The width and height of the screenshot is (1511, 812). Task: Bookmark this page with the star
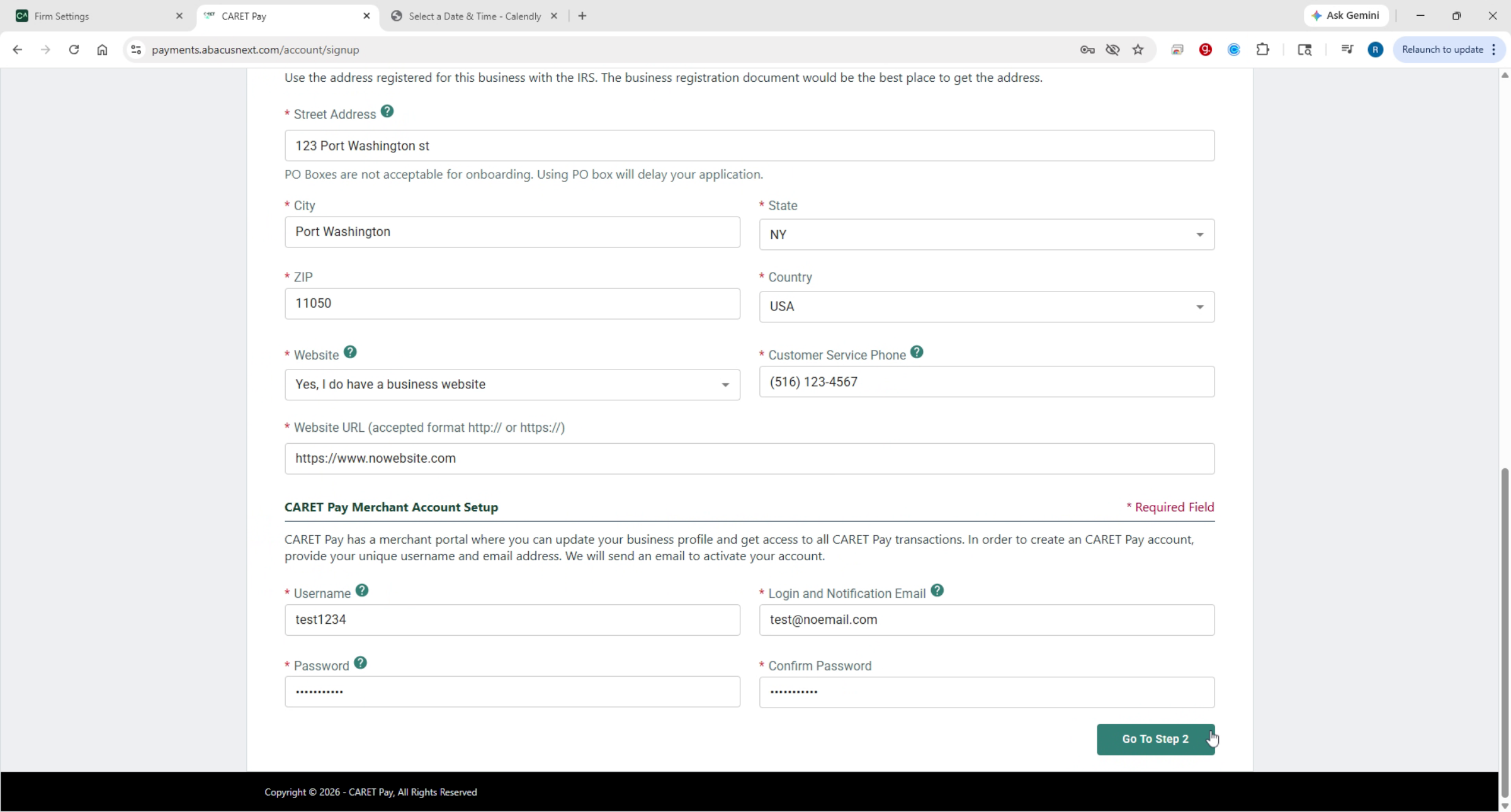[x=1138, y=50]
